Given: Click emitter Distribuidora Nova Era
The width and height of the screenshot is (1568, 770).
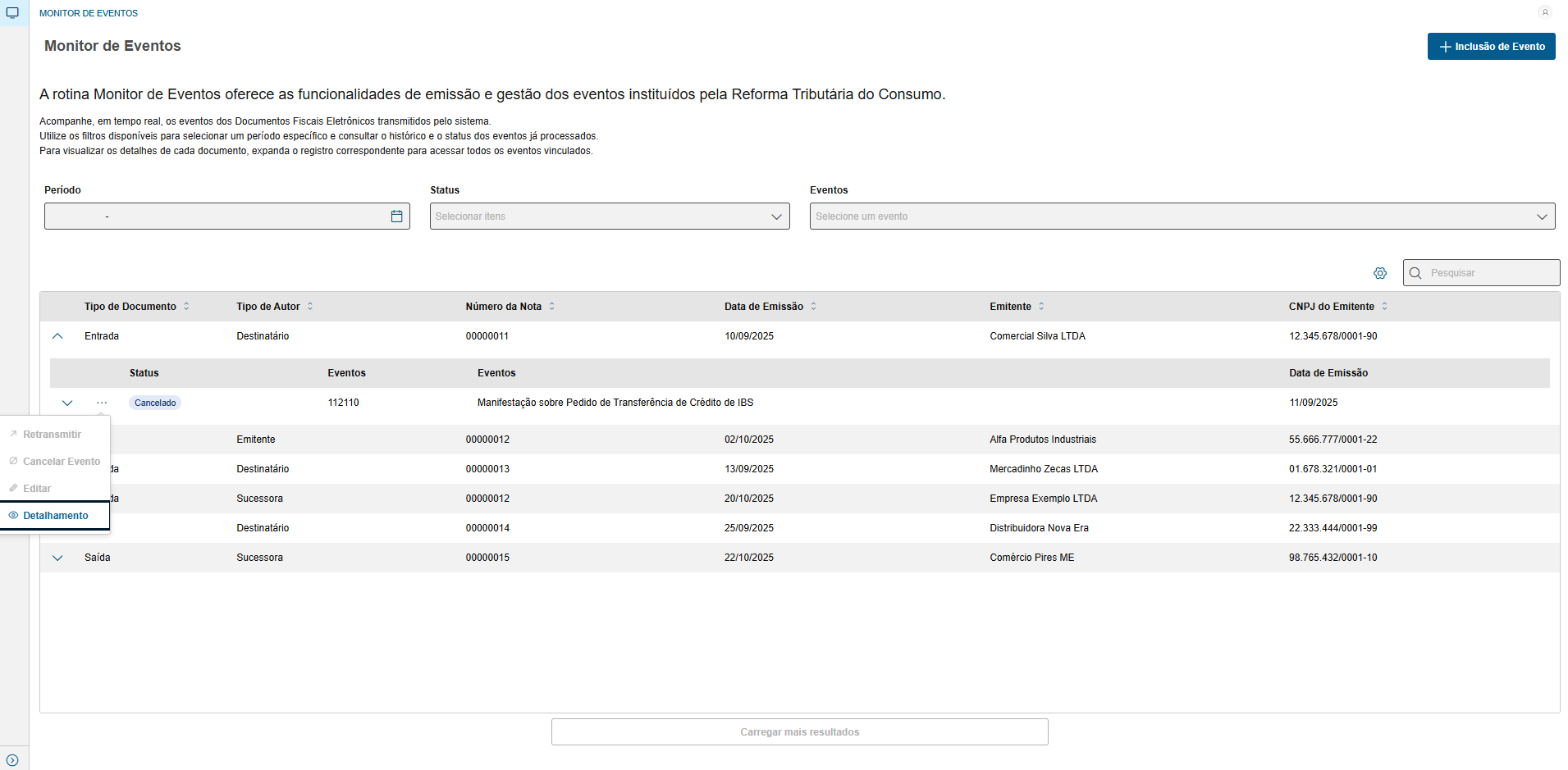Looking at the screenshot, I should (x=1040, y=528).
